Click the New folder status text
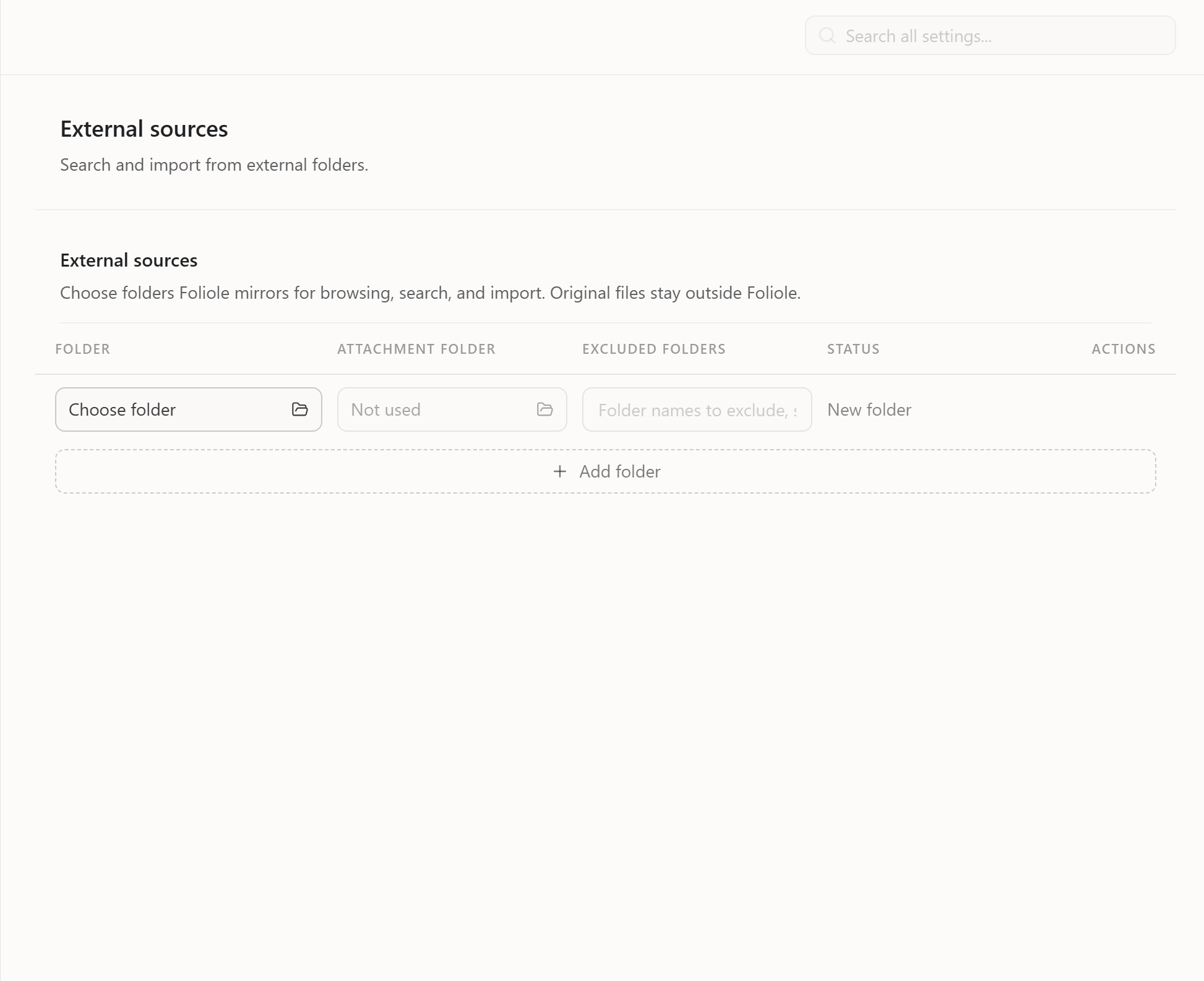Viewport: 1204px width, 981px height. coord(869,409)
